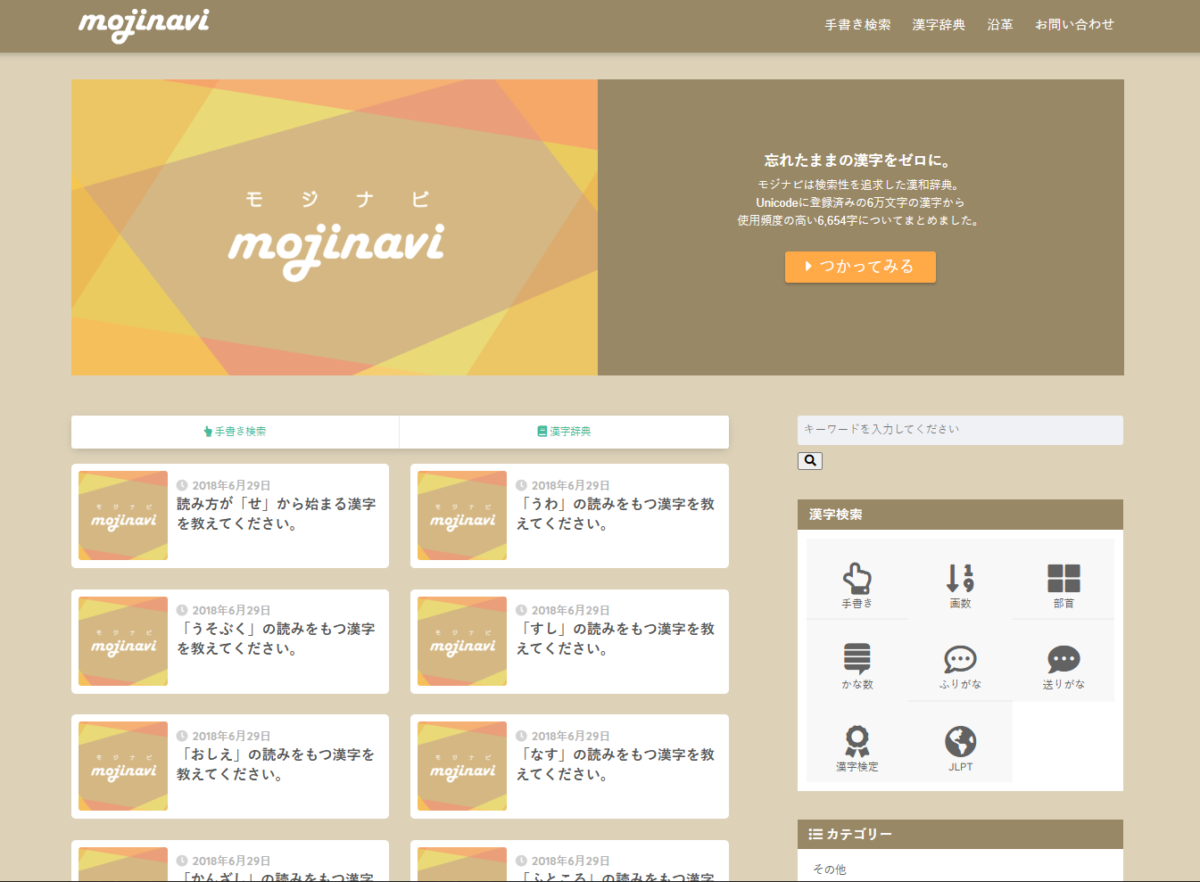Open 手書き検索 in the top navigation
The image size is (1200, 882).
tap(857, 24)
